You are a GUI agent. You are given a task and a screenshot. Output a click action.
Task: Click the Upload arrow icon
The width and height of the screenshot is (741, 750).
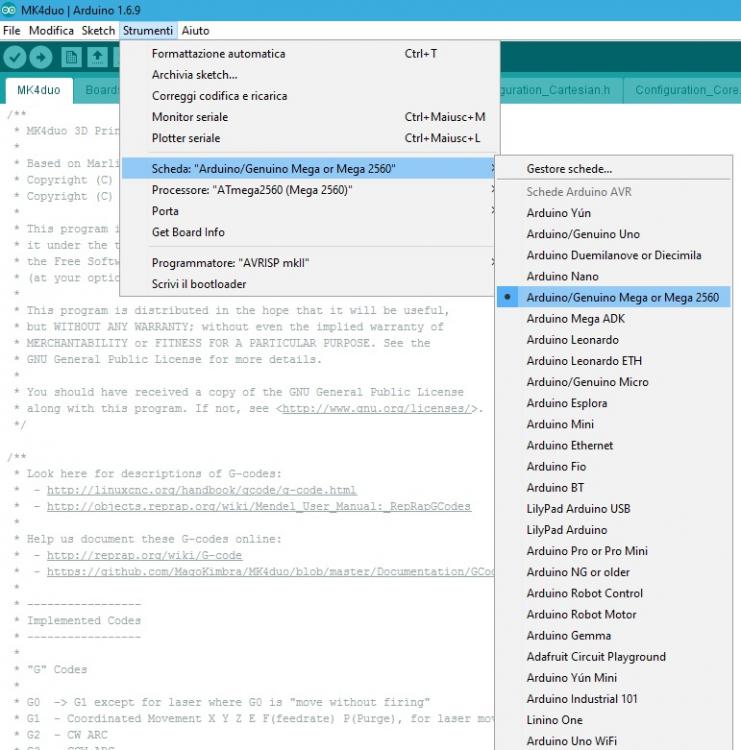[x=41, y=57]
